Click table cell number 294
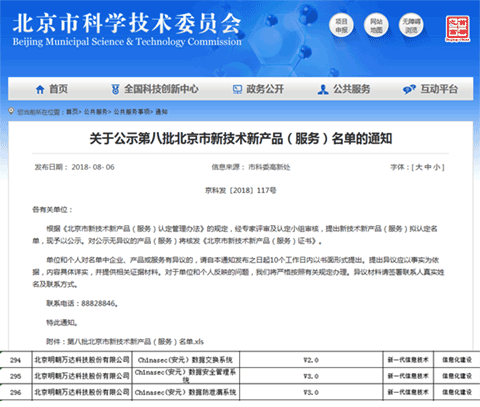The width and height of the screenshot is (480, 407). 16,360
